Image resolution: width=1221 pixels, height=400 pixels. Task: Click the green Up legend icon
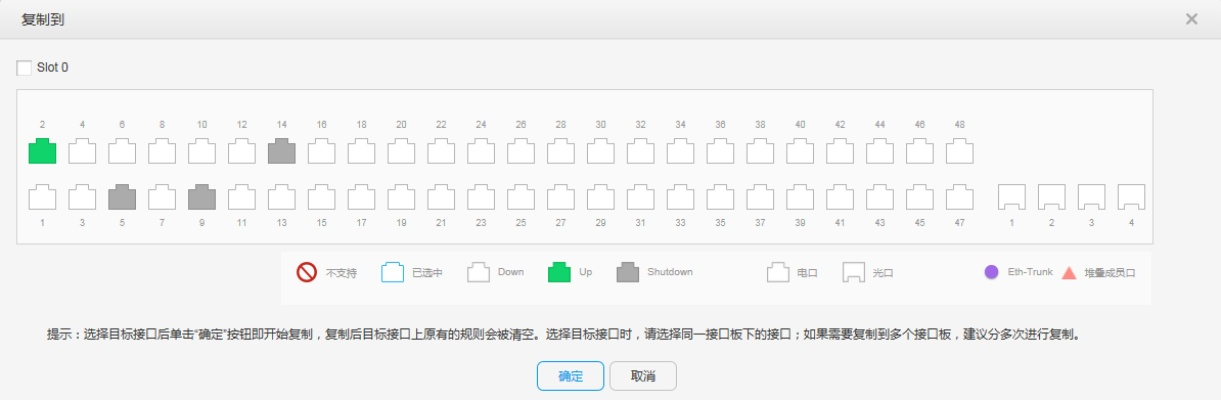click(x=560, y=272)
